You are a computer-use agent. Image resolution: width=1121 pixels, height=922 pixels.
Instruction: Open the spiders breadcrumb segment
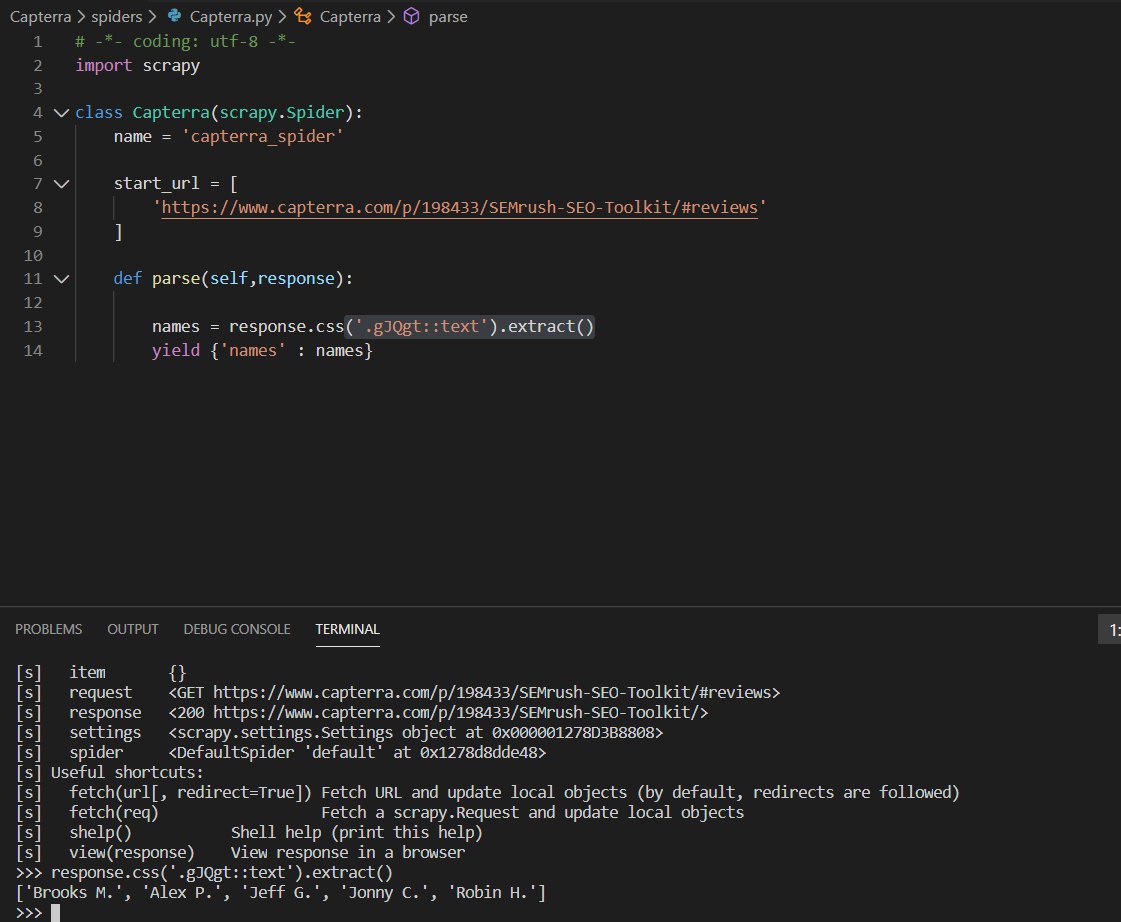pos(117,16)
